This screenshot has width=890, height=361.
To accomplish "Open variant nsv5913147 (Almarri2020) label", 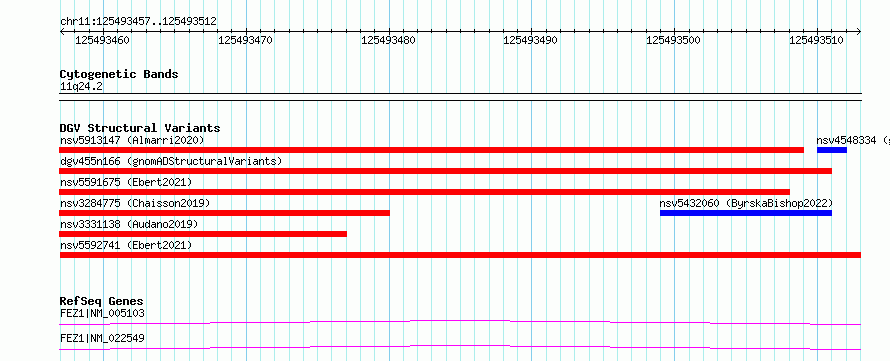I will (x=132, y=140).
